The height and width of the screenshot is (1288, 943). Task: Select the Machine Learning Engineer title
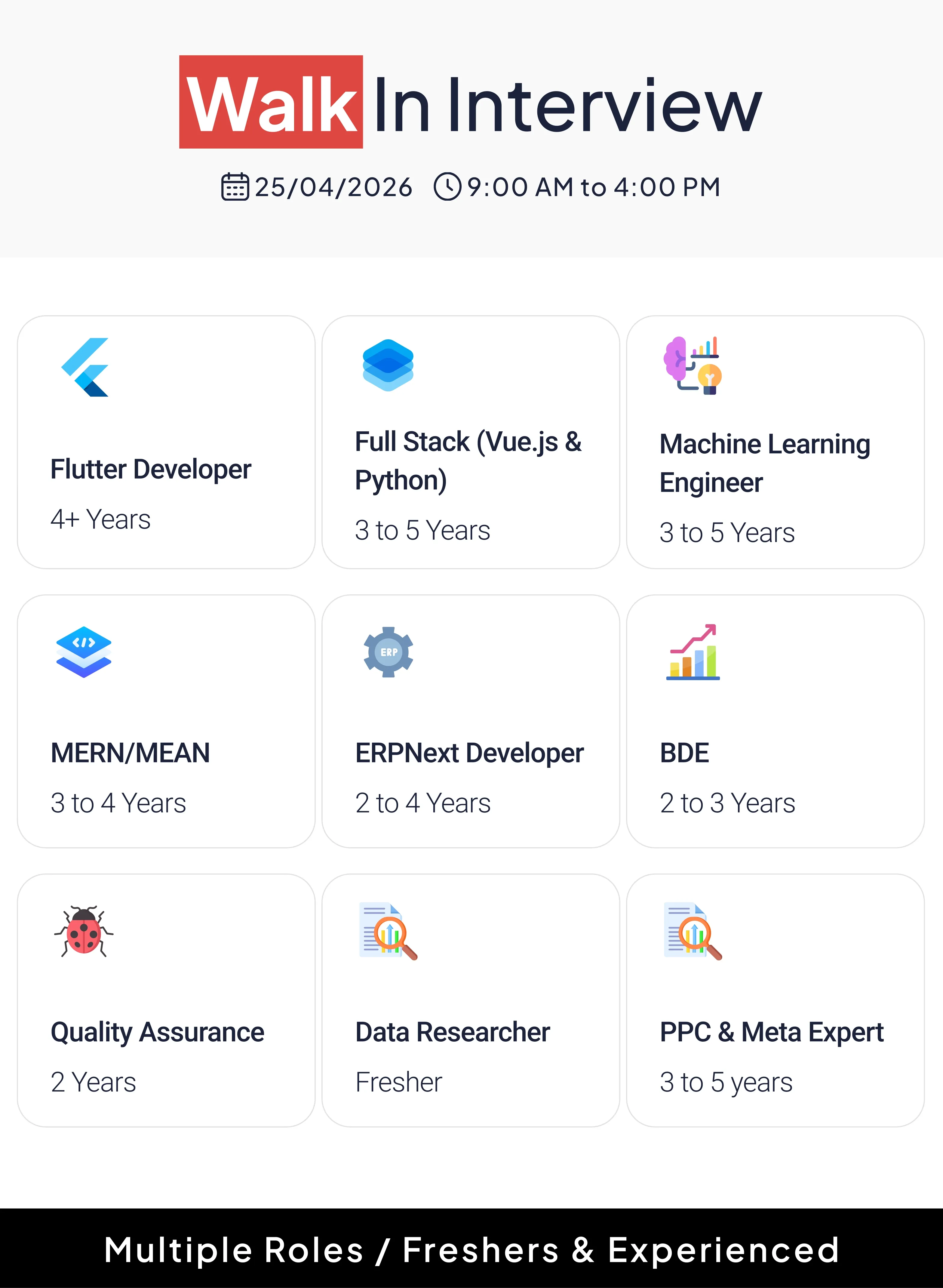(765, 463)
